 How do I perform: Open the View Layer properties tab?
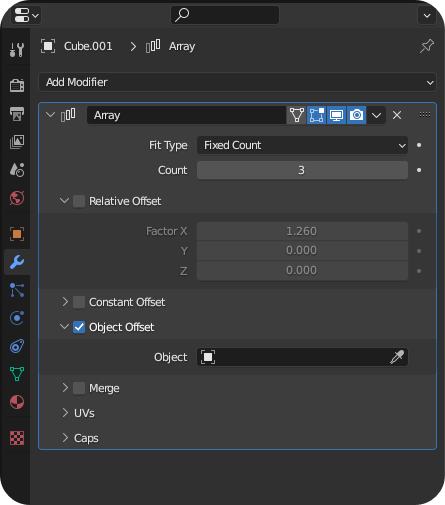[17, 142]
